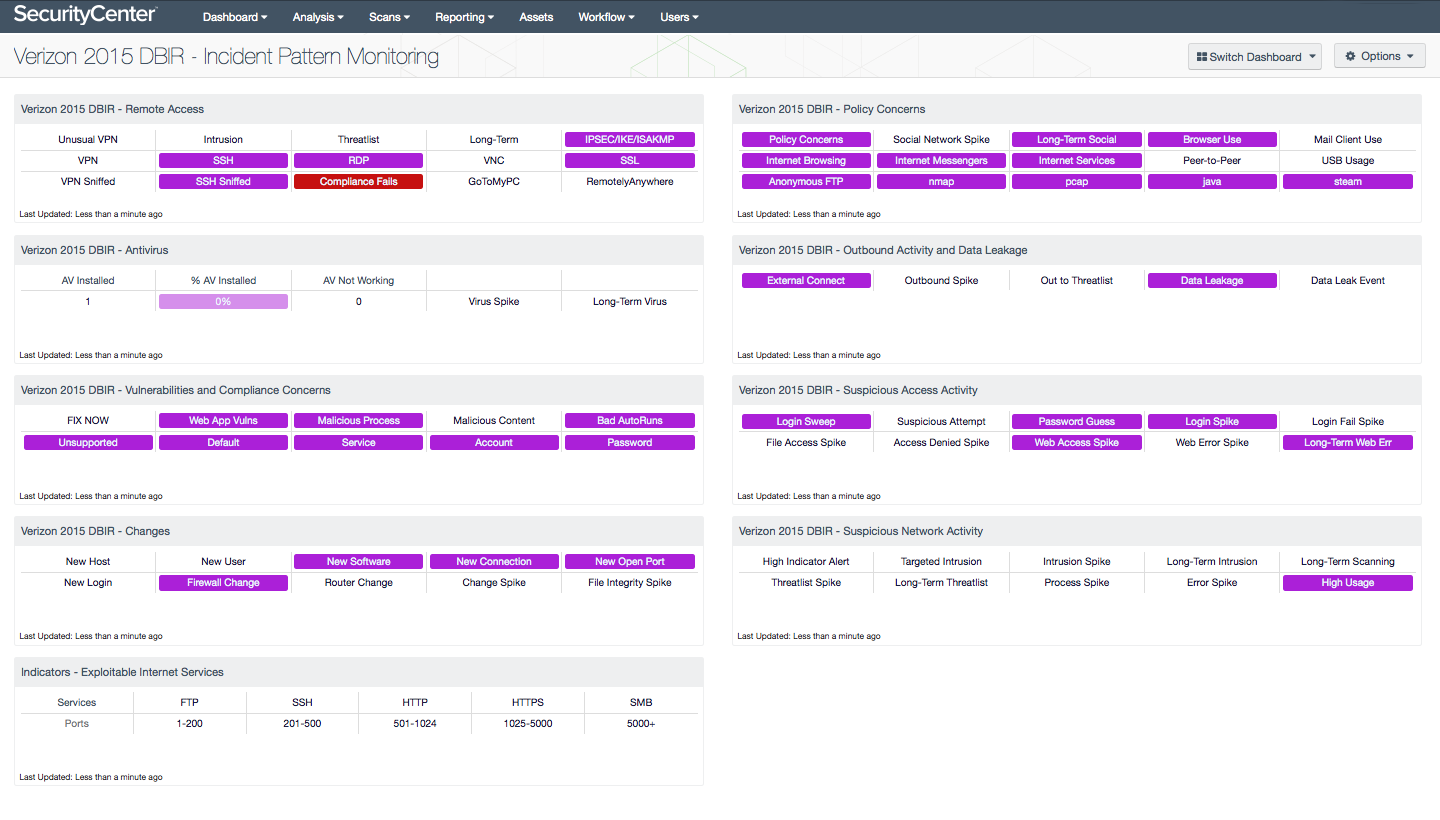The image size is (1440, 820).
Task: Click the Router Change cell
Action: point(359,583)
